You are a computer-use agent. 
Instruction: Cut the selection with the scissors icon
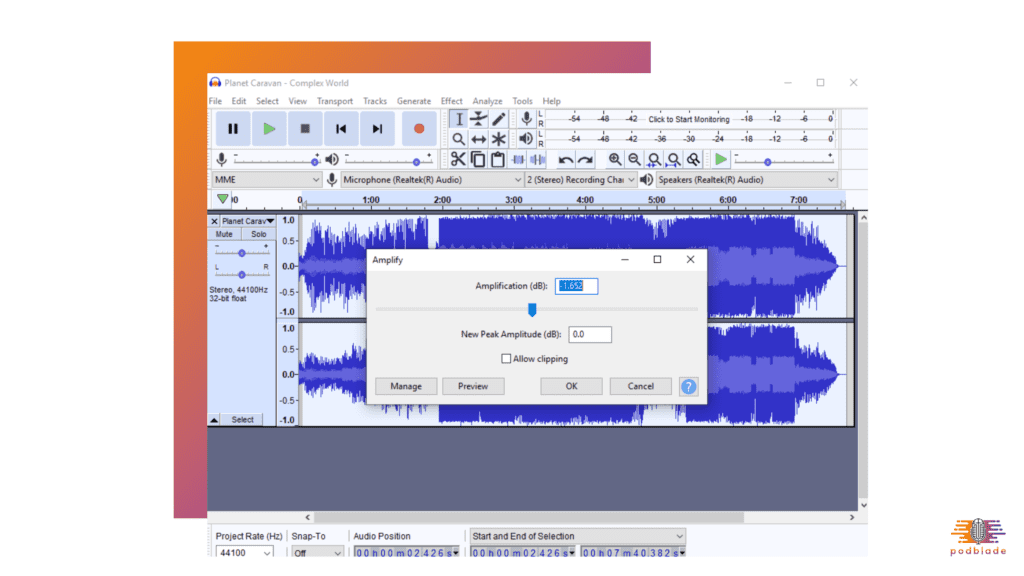(x=458, y=159)
